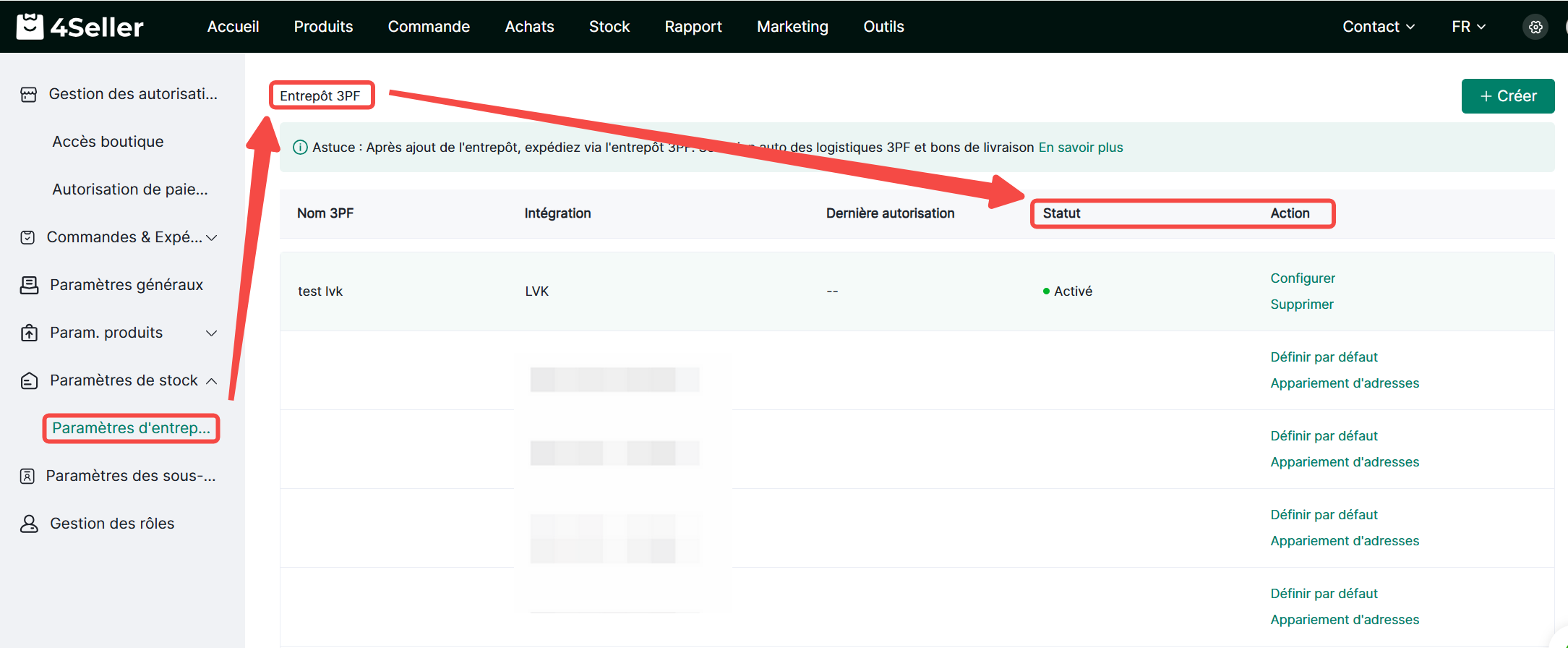Select Accès boutique in sidebar
This screenshot has height=648, width=1568.
pyautogui.click(x=108, y=142)
